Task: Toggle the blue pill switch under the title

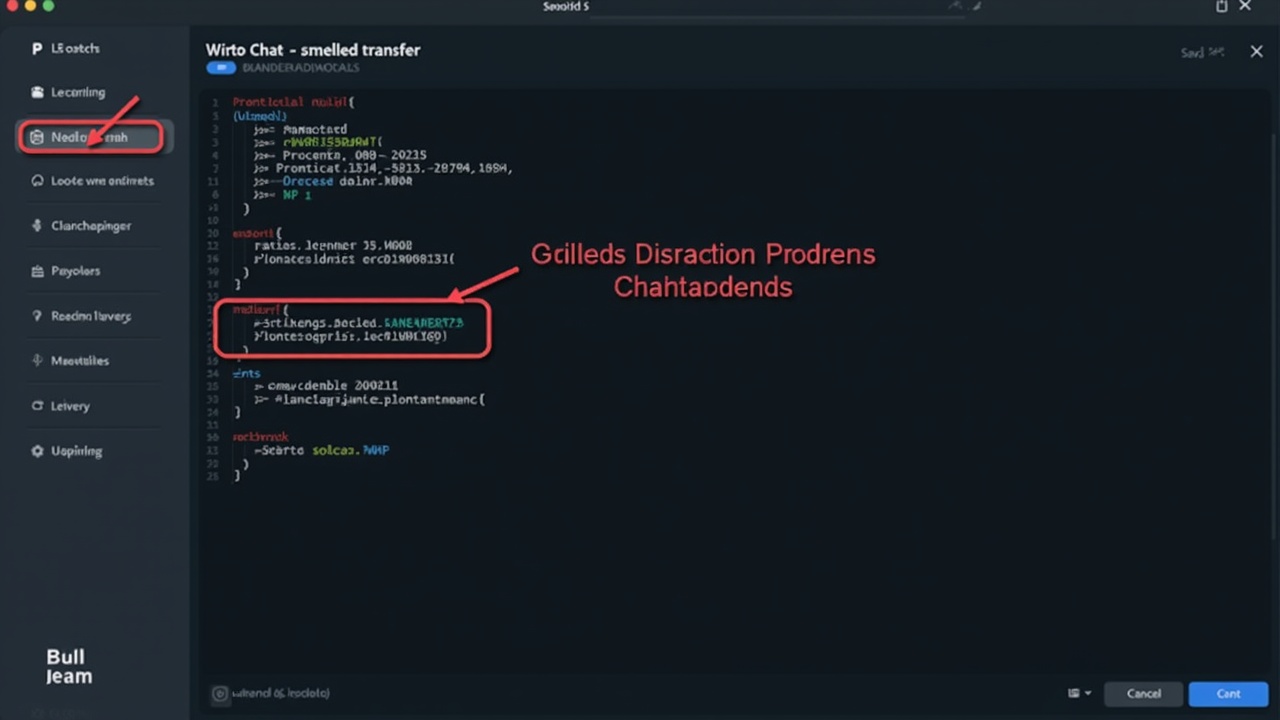Action: click(220, 68)
